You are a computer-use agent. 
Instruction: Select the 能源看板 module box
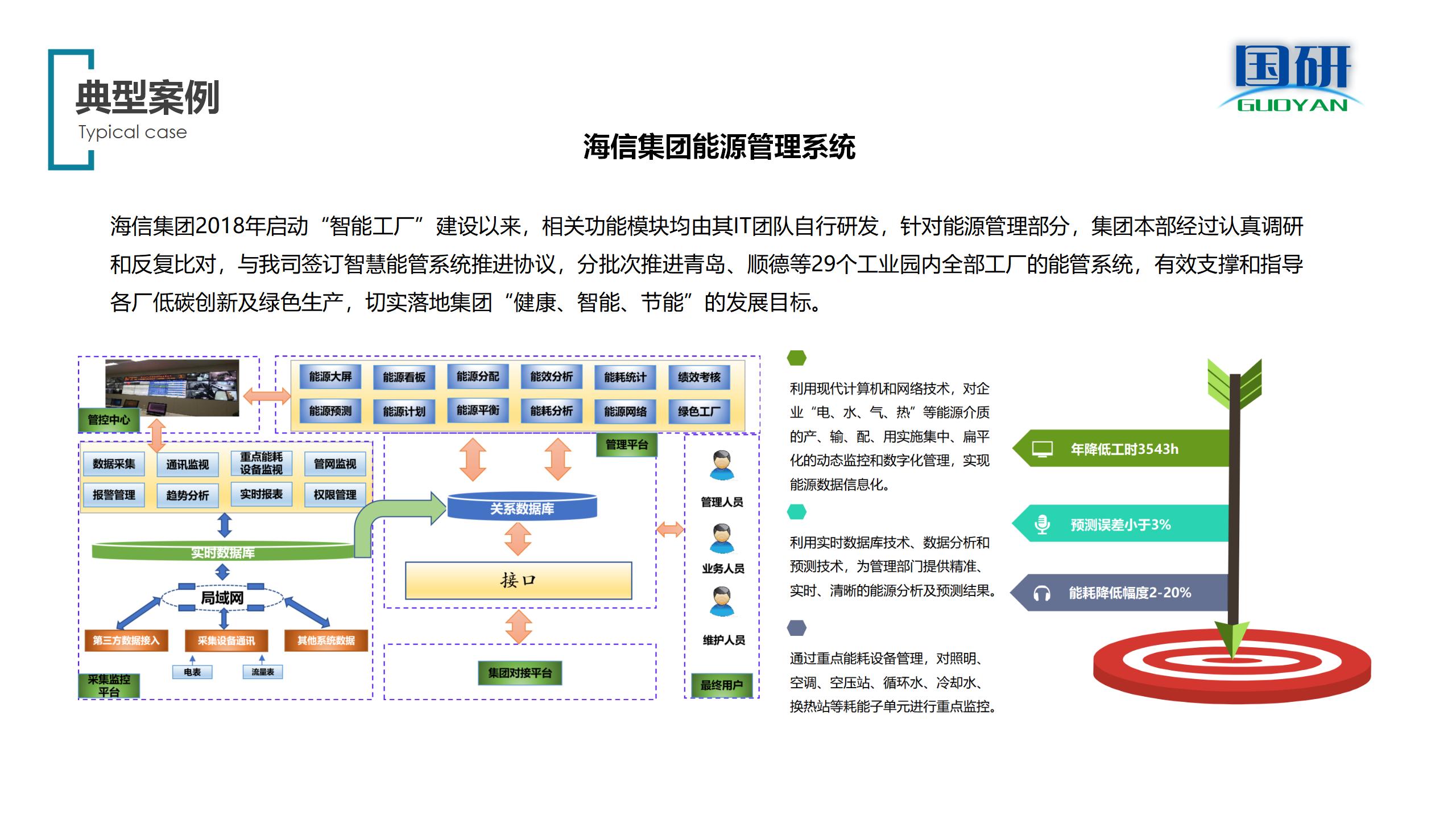pyautogui.click(x=404, y=377)
